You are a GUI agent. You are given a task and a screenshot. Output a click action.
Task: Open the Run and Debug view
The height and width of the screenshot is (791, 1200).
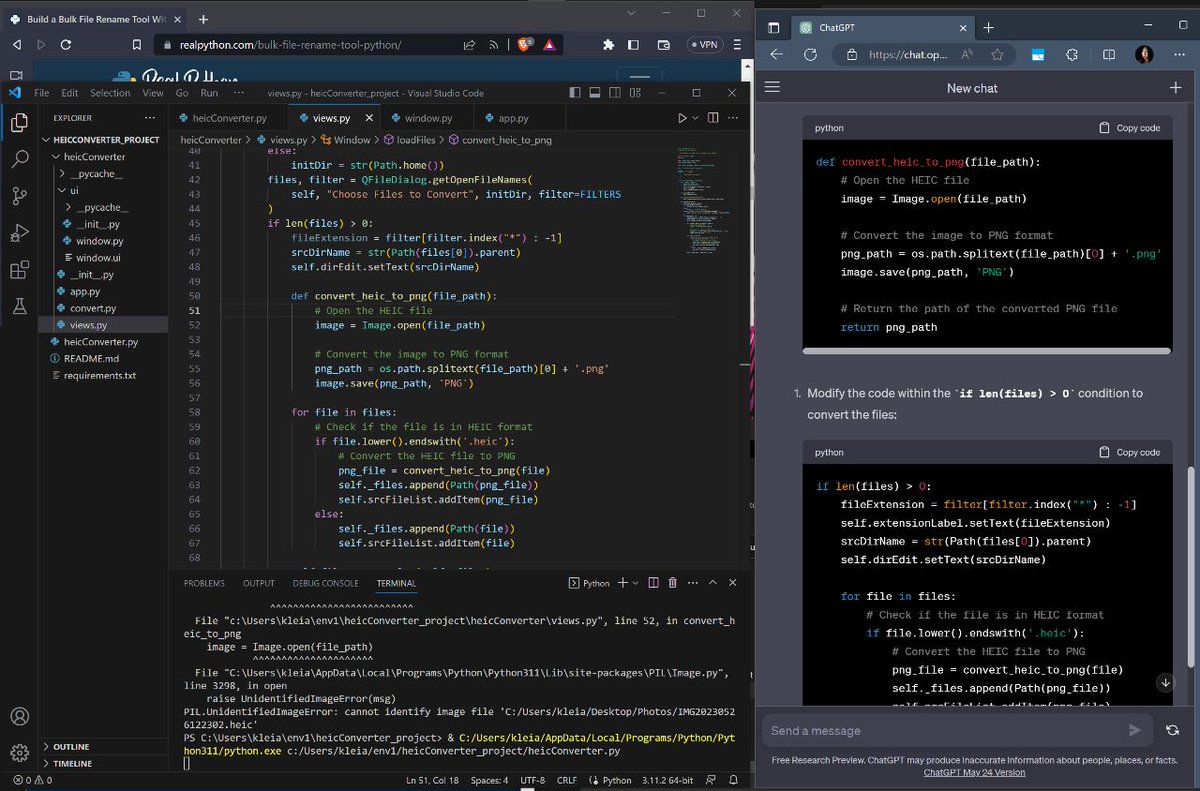[18, 233]
